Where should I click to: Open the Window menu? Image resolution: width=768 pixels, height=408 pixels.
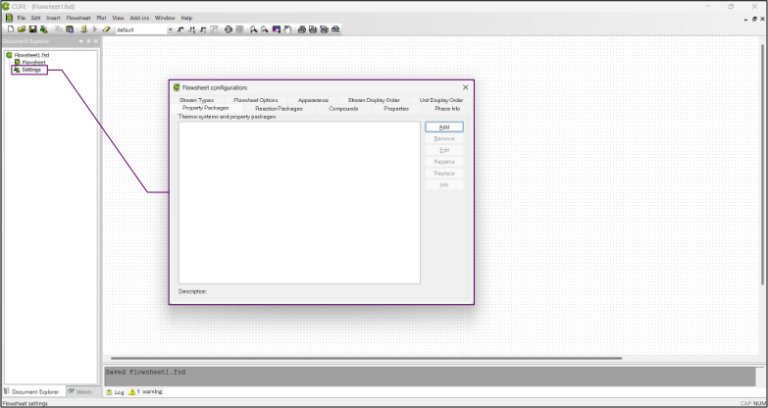pyautogui.click(x=165, y=18)
